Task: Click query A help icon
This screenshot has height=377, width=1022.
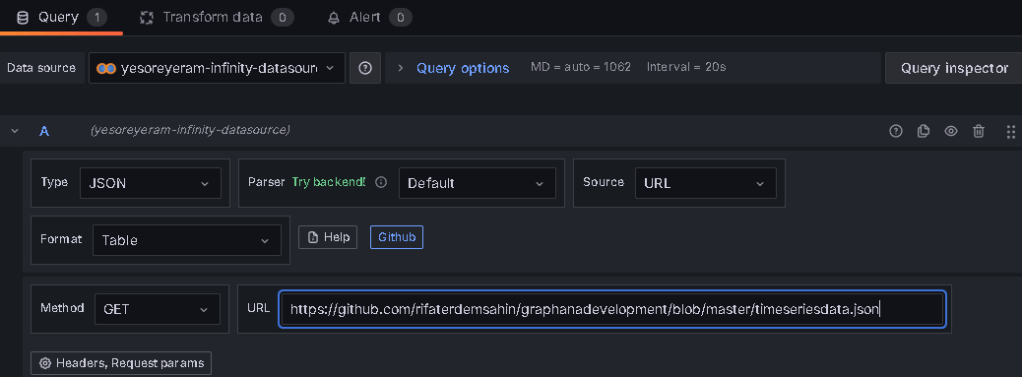Action: [896, 131]
